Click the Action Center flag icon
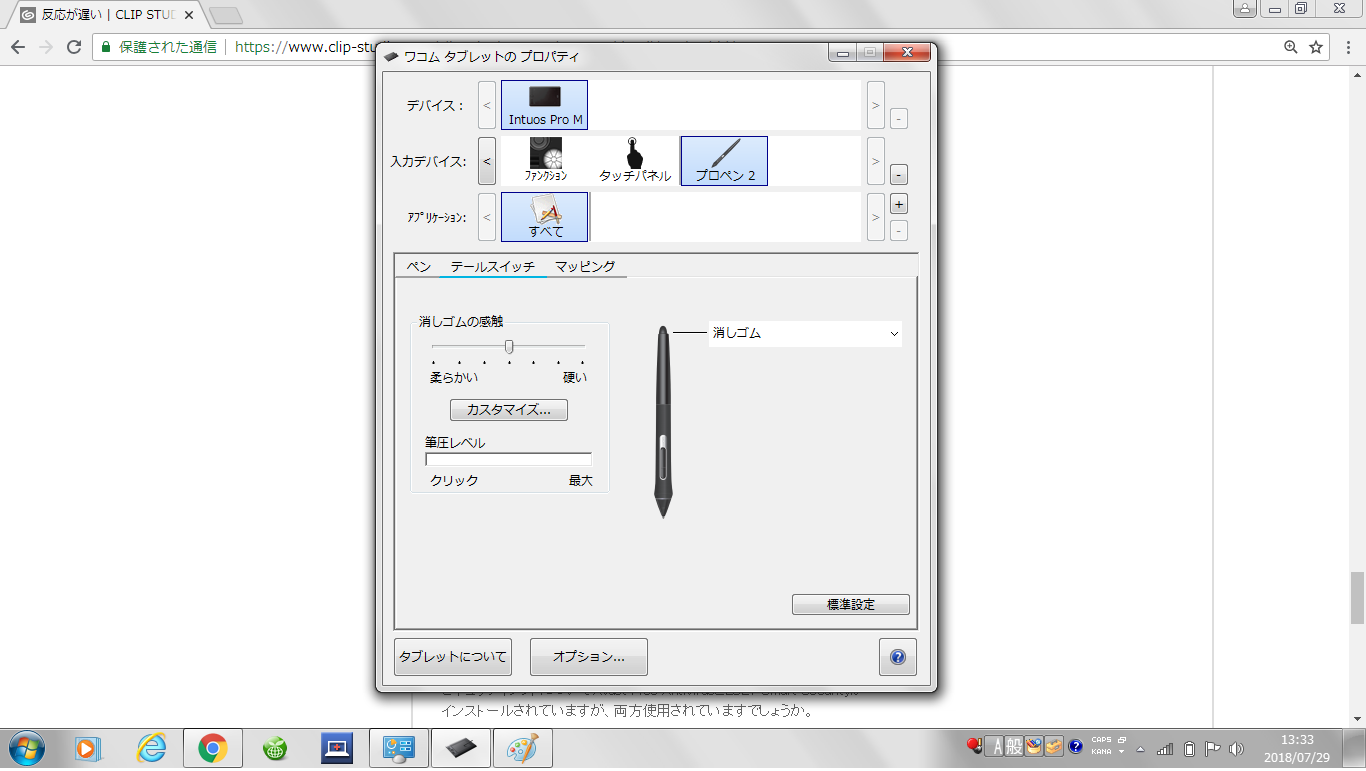The image size is (1366, 771). [x=1213, y=748]
